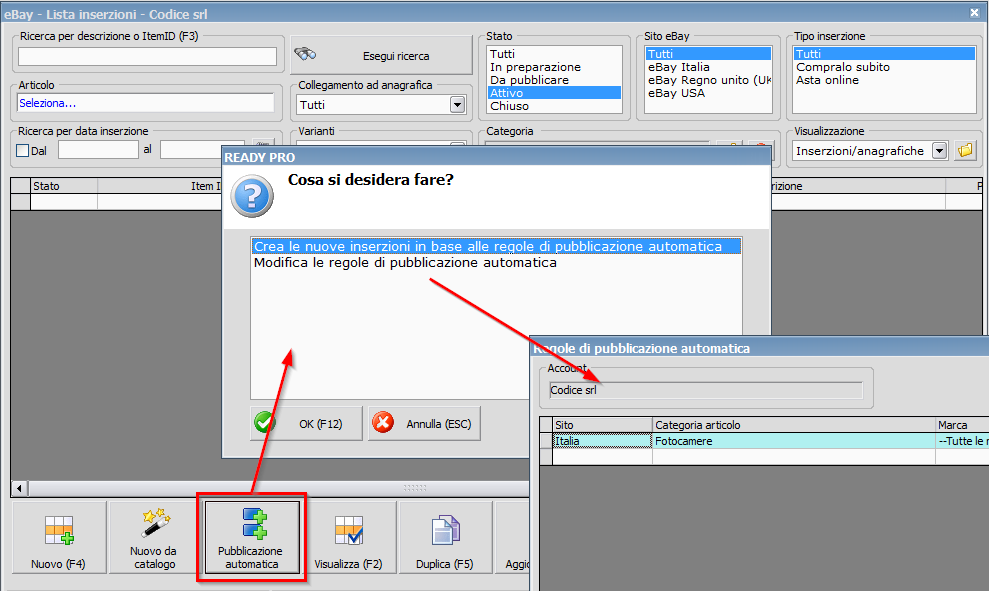
Task: Open Pubblicazione automatica button
Action: (251, 537)
